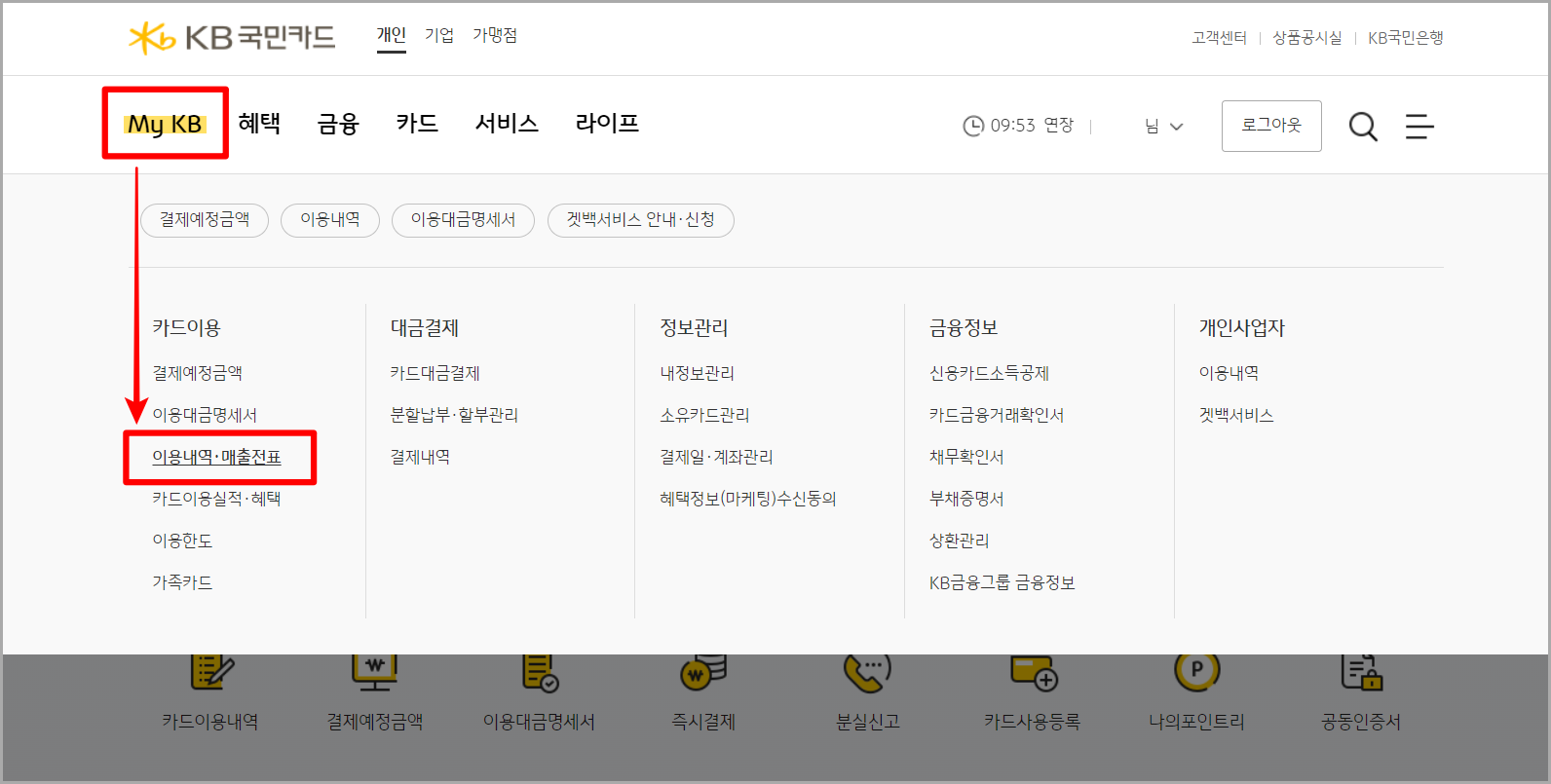Select the 개인 tab
The width and height of the screenshot is (1551, 784).
tap(392, 35)
